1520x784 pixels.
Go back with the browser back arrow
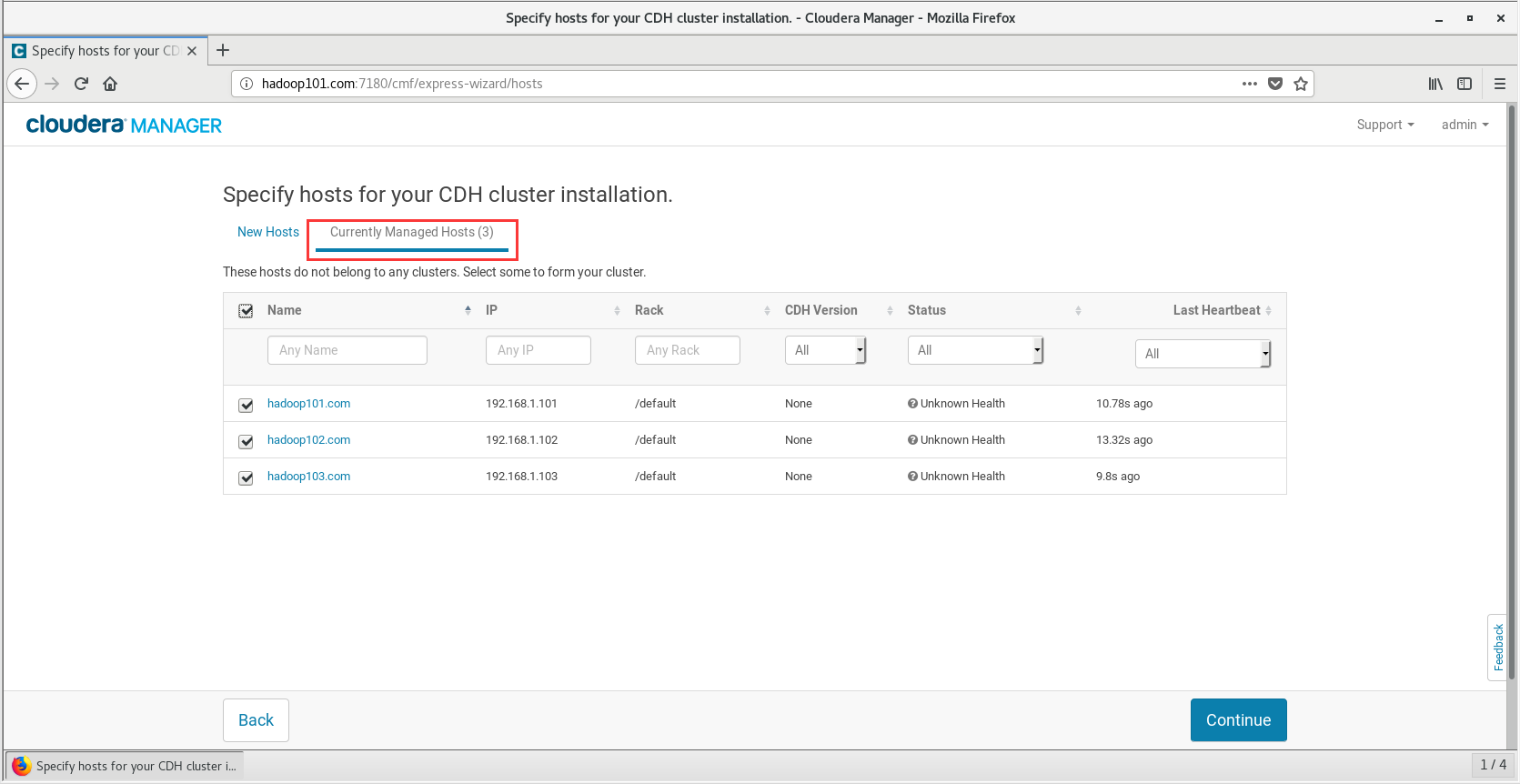coord(22,84)
